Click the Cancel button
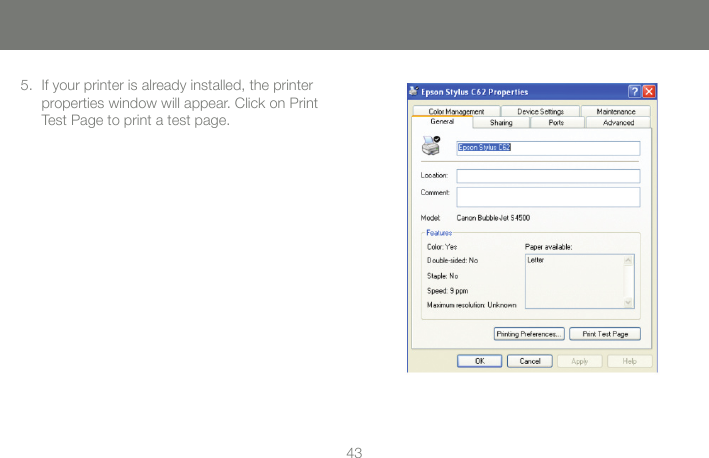Screen dimensions: 709x458 point(530,361)
